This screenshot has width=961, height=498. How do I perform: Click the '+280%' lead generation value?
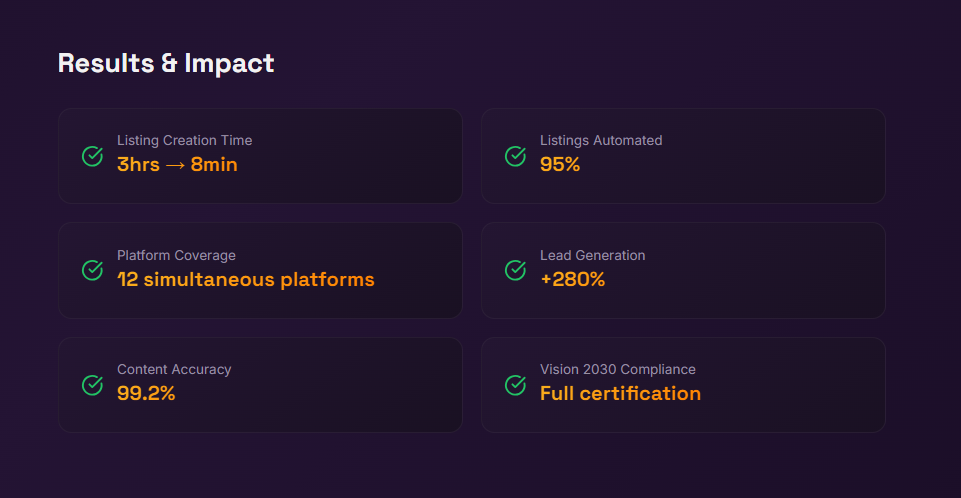[x=572, y=279]
